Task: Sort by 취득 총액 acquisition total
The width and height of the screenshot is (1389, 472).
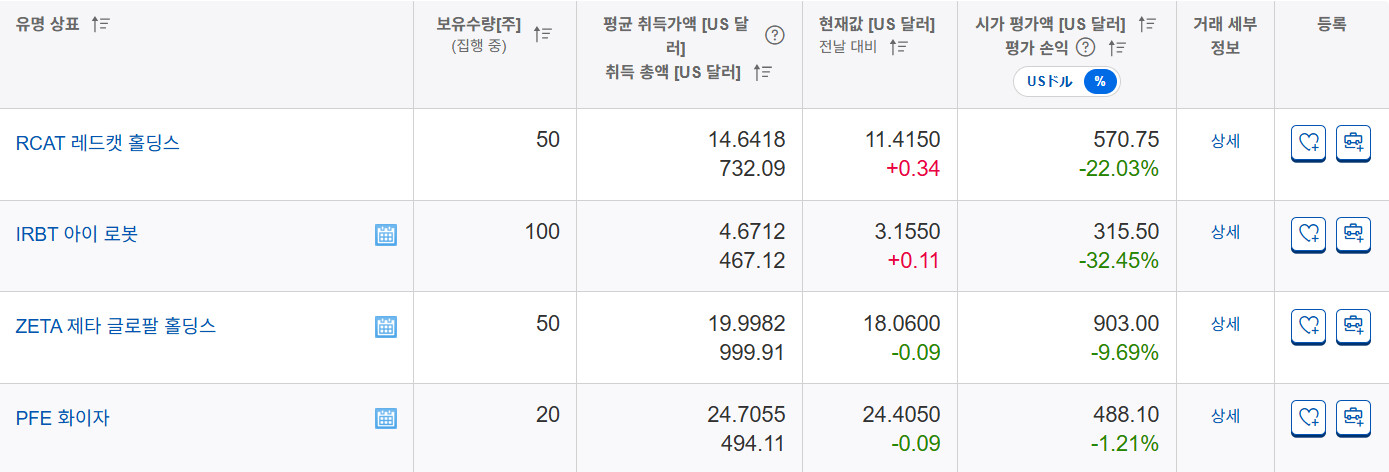Action: coord(762,72)
